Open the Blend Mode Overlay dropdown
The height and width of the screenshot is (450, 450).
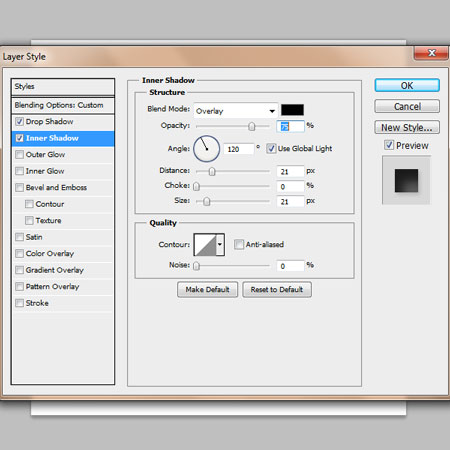[x=236, y=111]
